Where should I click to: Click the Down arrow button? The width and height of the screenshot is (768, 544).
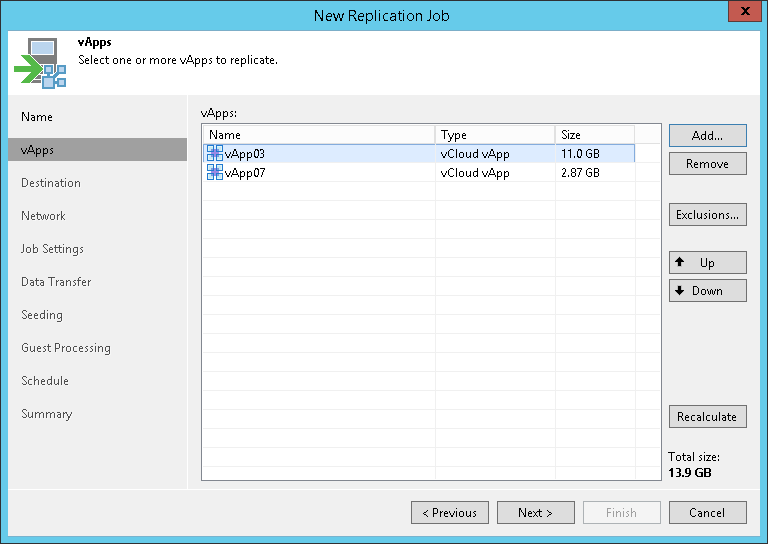(707, 291)
